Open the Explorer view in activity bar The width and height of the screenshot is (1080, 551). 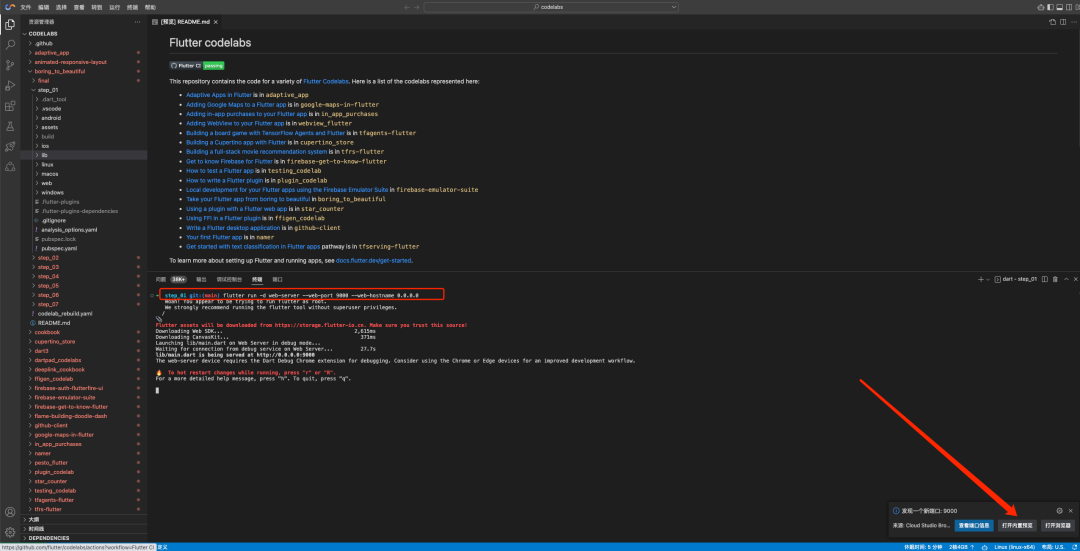10,25
